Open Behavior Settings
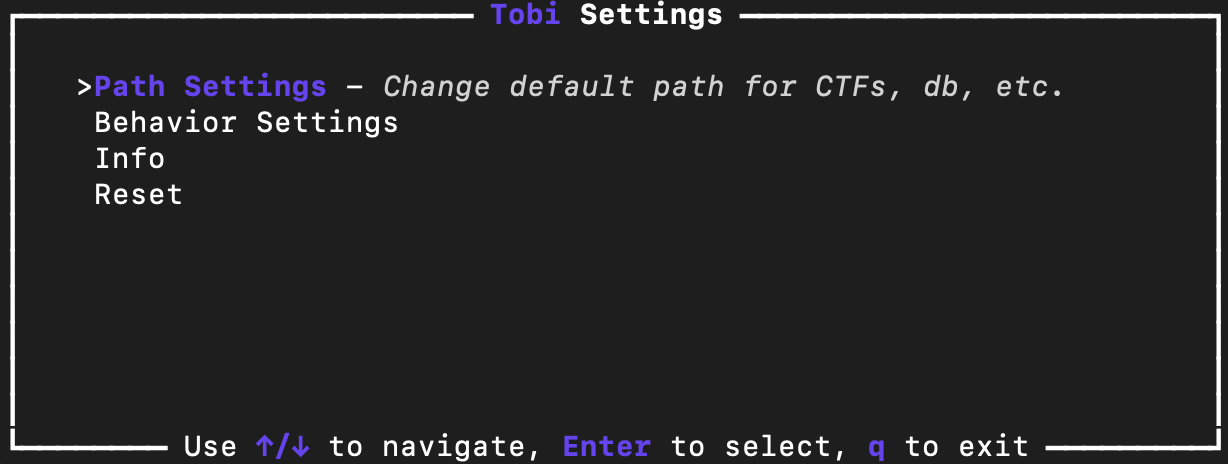 tap(246, 123)
